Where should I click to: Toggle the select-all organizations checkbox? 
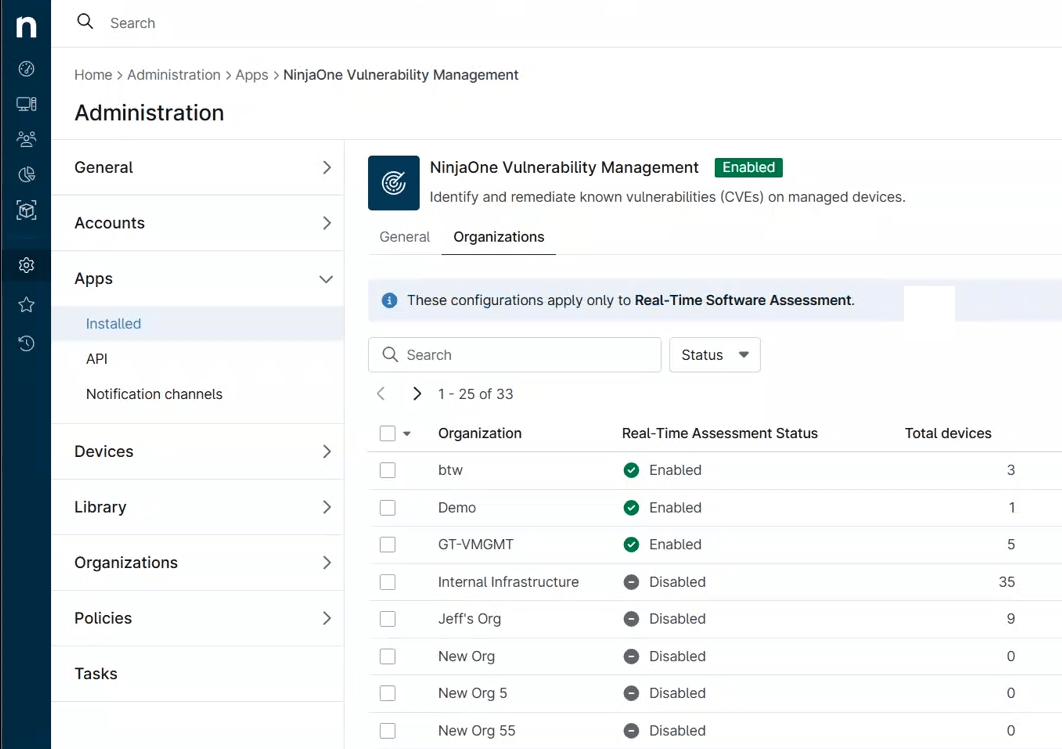[x=387, y=433]
